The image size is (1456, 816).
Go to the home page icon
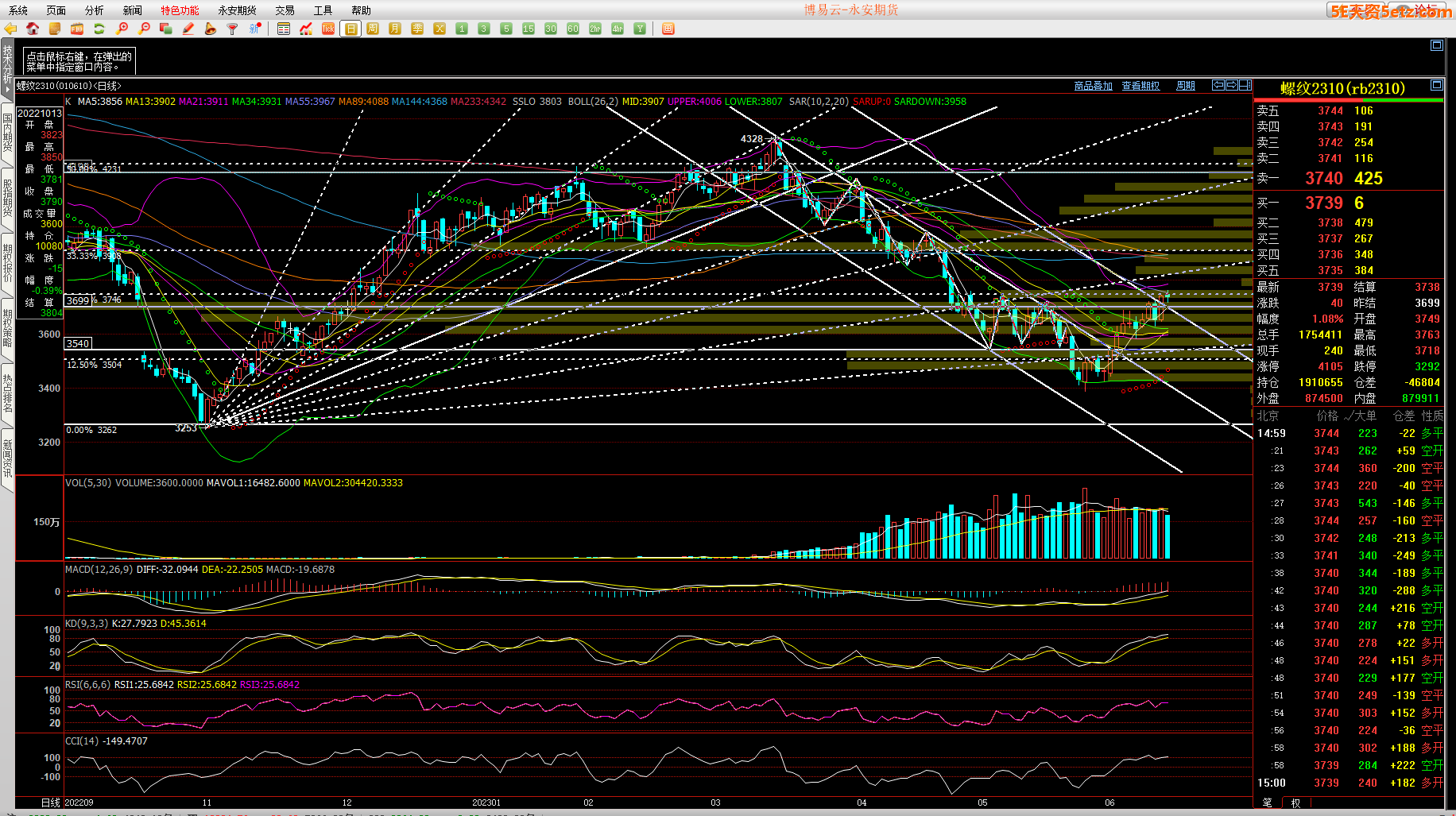(33, 29)
